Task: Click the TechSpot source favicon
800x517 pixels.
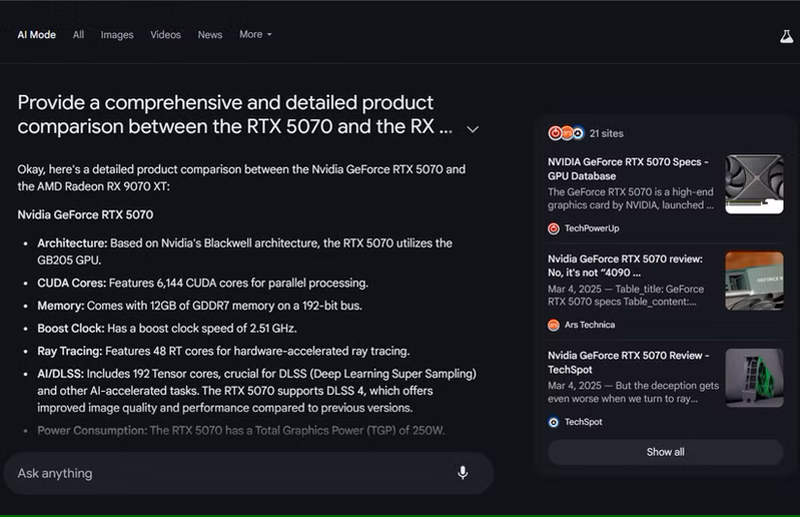Action: (x=554, y=422)
